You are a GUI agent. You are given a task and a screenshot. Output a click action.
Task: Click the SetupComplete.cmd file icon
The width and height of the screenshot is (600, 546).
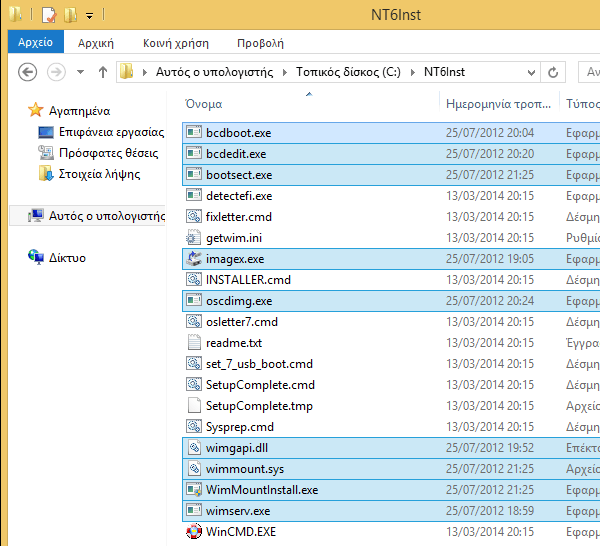click(194, 385)
